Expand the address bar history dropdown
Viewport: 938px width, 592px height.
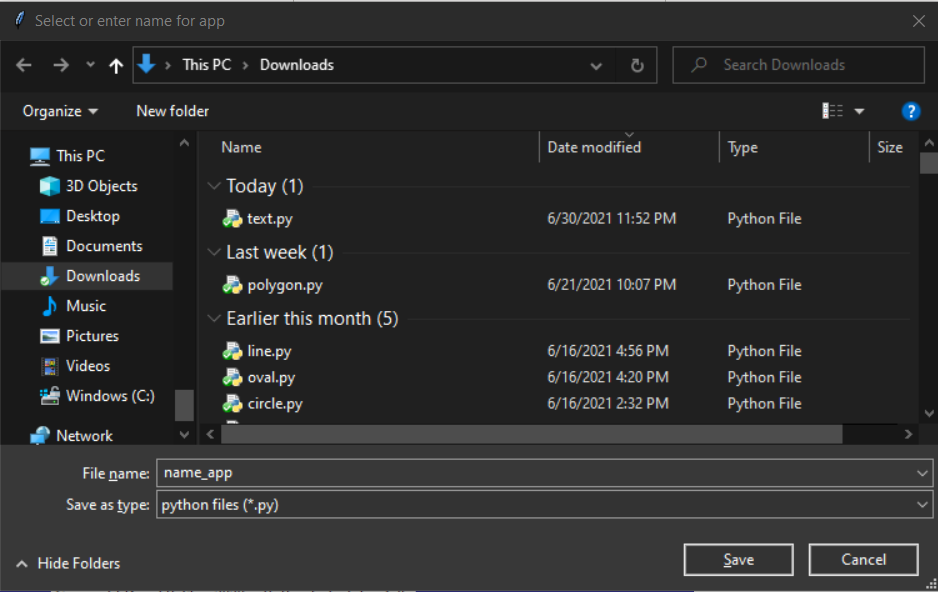point(596,65)
